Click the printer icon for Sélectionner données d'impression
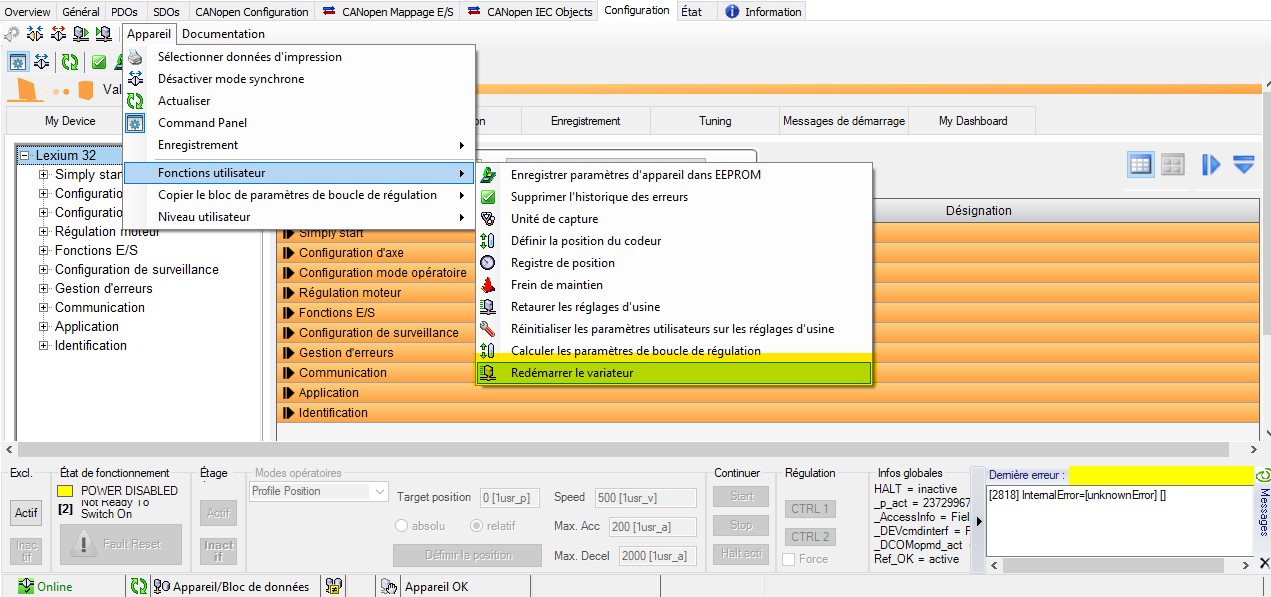This screenshot has height=597, width=1271. coord(135,57)
